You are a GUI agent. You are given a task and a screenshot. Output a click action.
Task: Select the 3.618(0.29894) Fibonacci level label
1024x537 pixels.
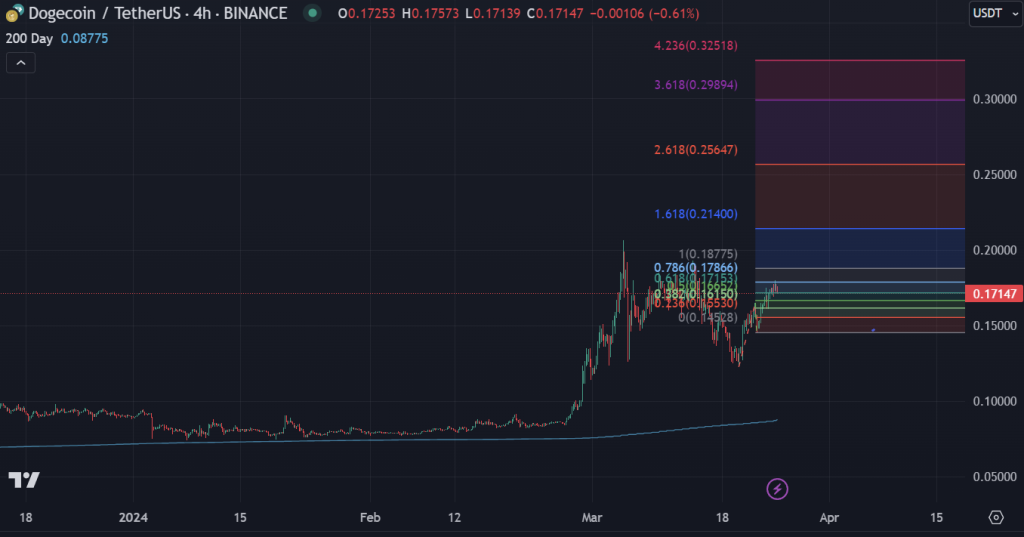(696, 85)
